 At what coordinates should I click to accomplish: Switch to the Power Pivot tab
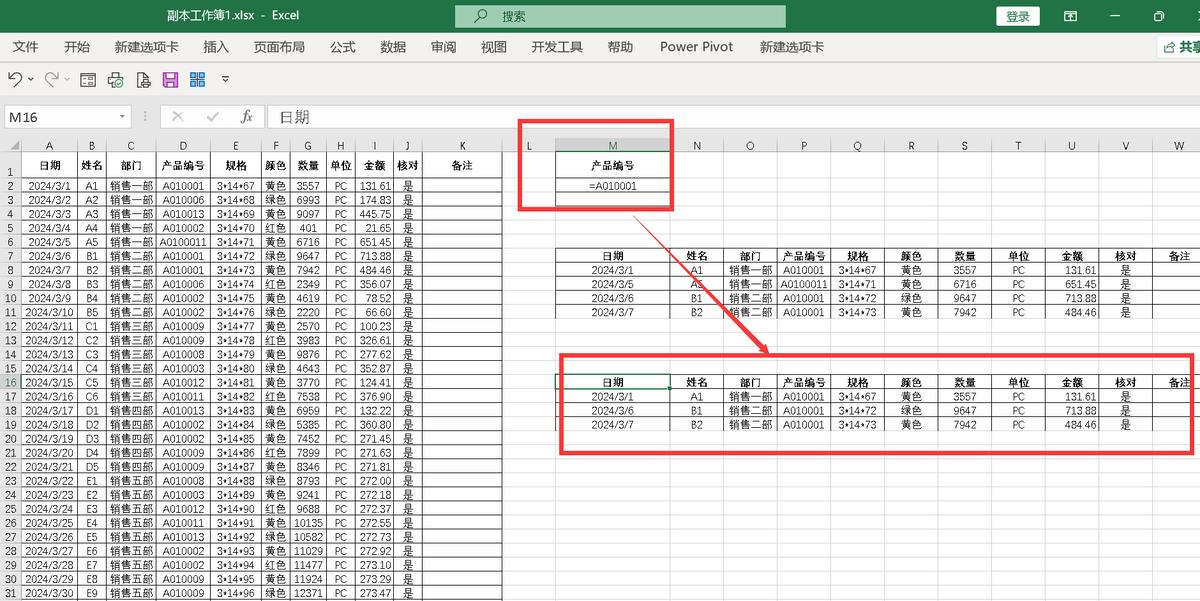696,47
